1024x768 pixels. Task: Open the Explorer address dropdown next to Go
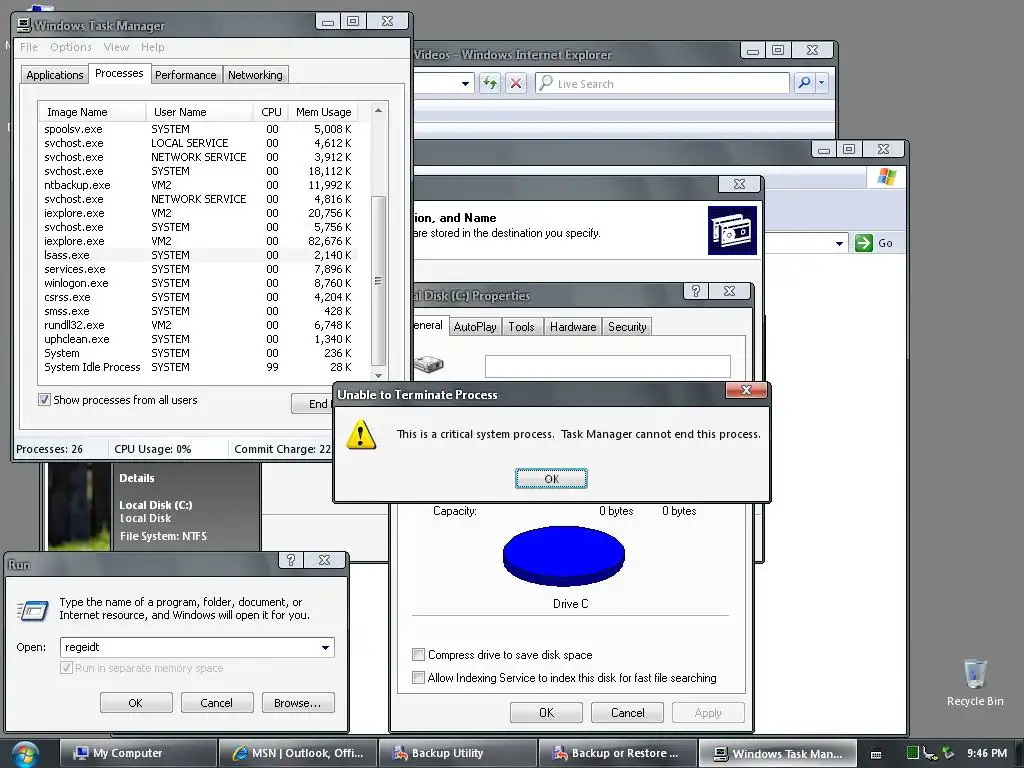click(839, 243)
